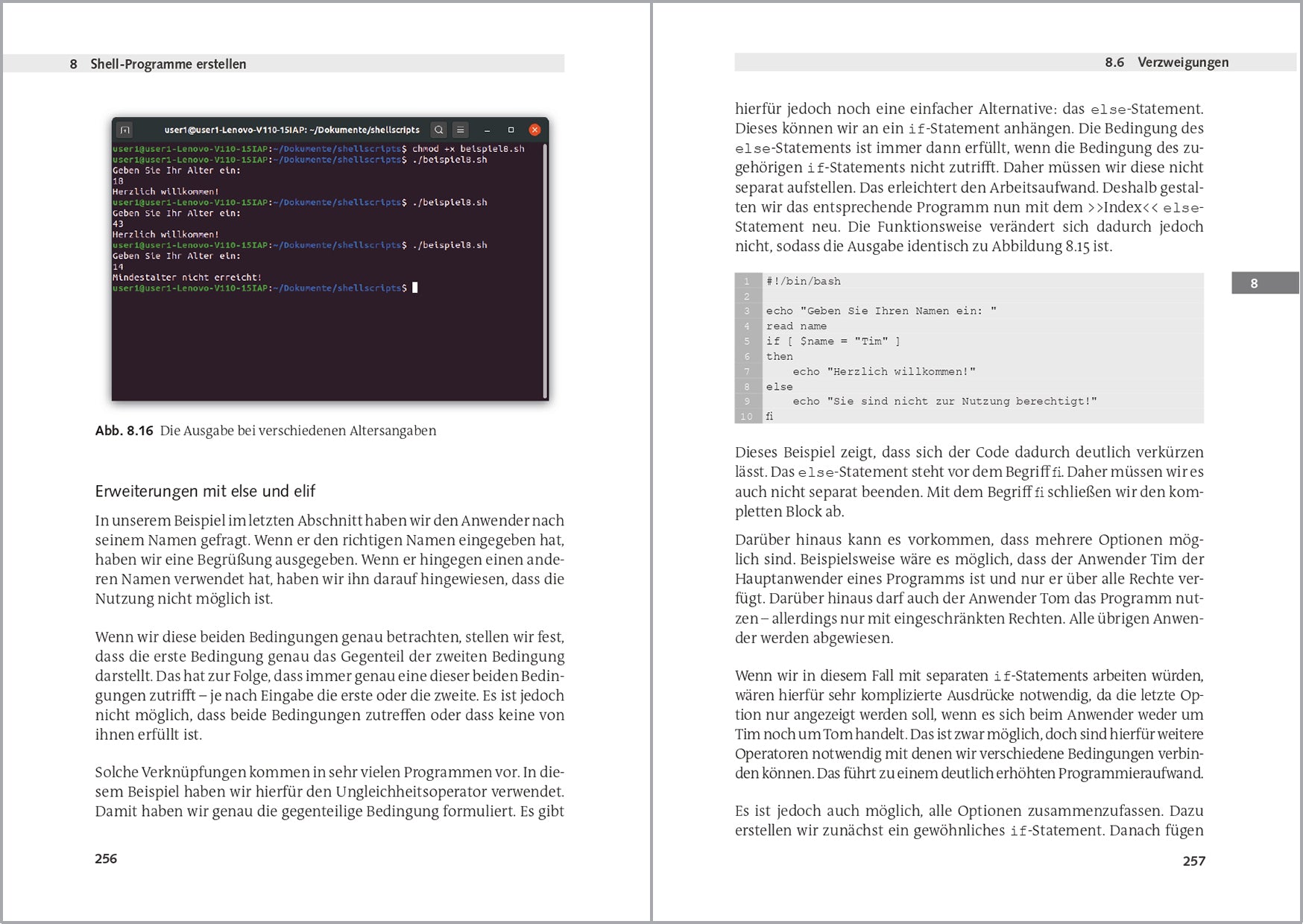
Task: Click the terminal application icon in the titlebar
Action: (x=124, y=130)
